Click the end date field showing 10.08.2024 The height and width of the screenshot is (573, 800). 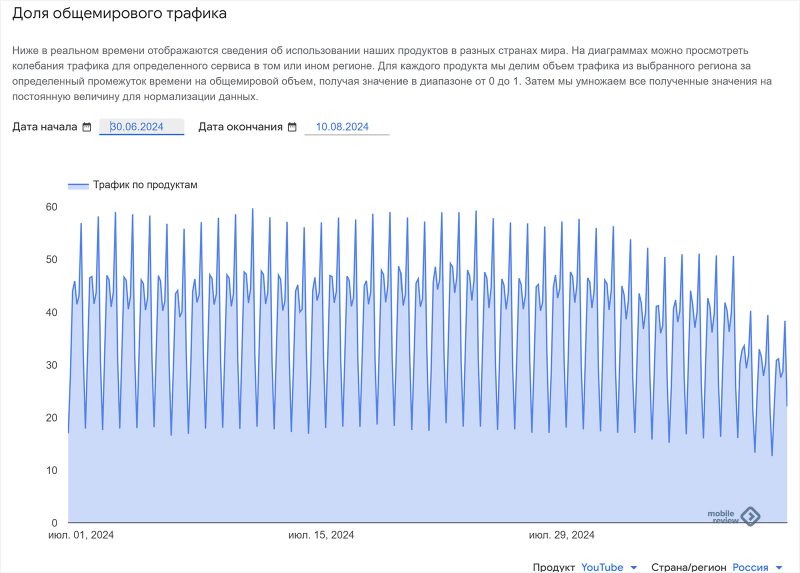[343, 127]
